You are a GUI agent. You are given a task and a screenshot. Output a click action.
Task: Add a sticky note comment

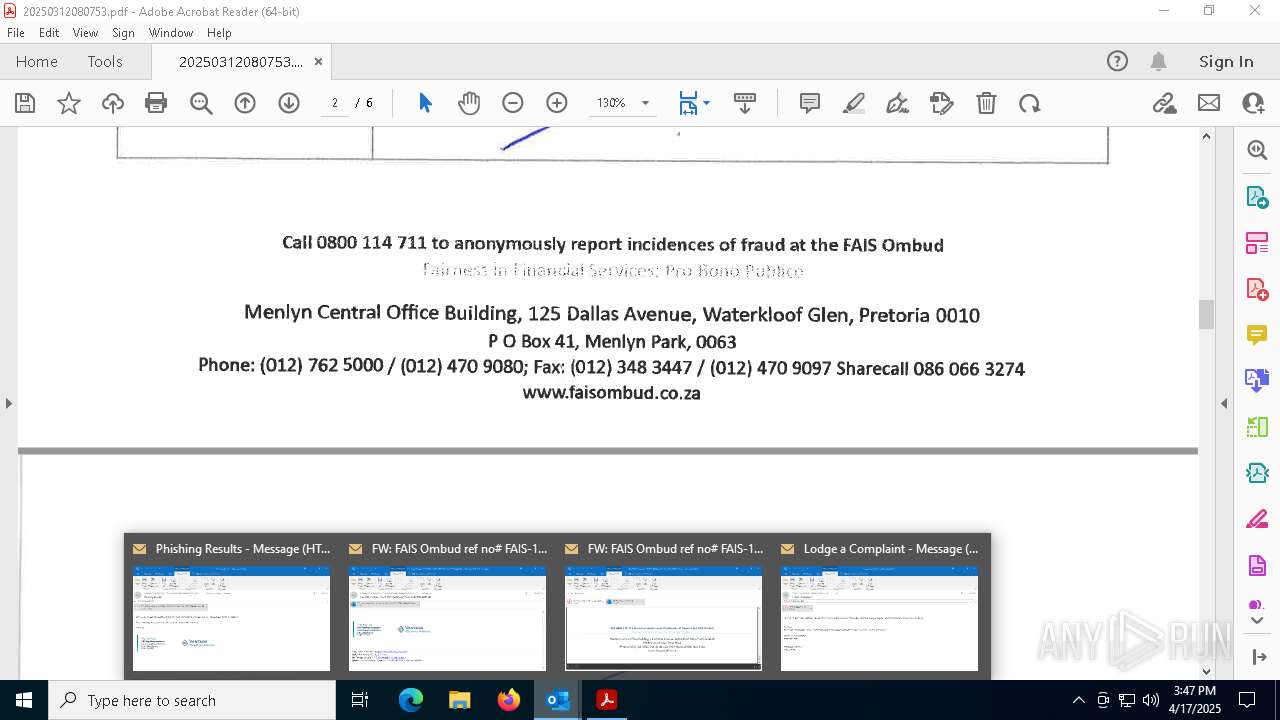(x=810, y=103)
